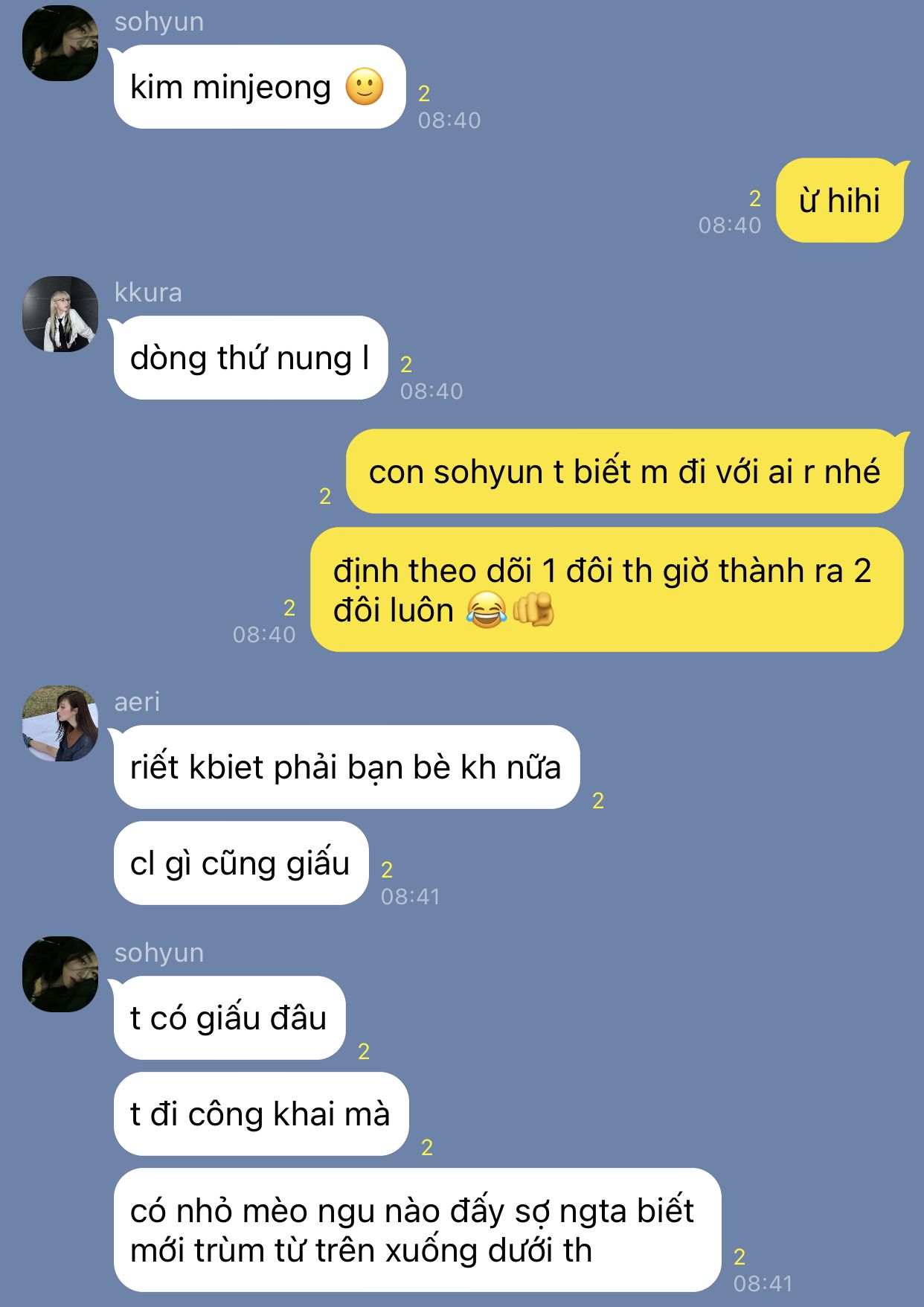Viewport: 924px width, 1307px height.
Task: Tap the 08:41 timestamp under 'cl gì cũng giấu'
Action: click(411, 896)
